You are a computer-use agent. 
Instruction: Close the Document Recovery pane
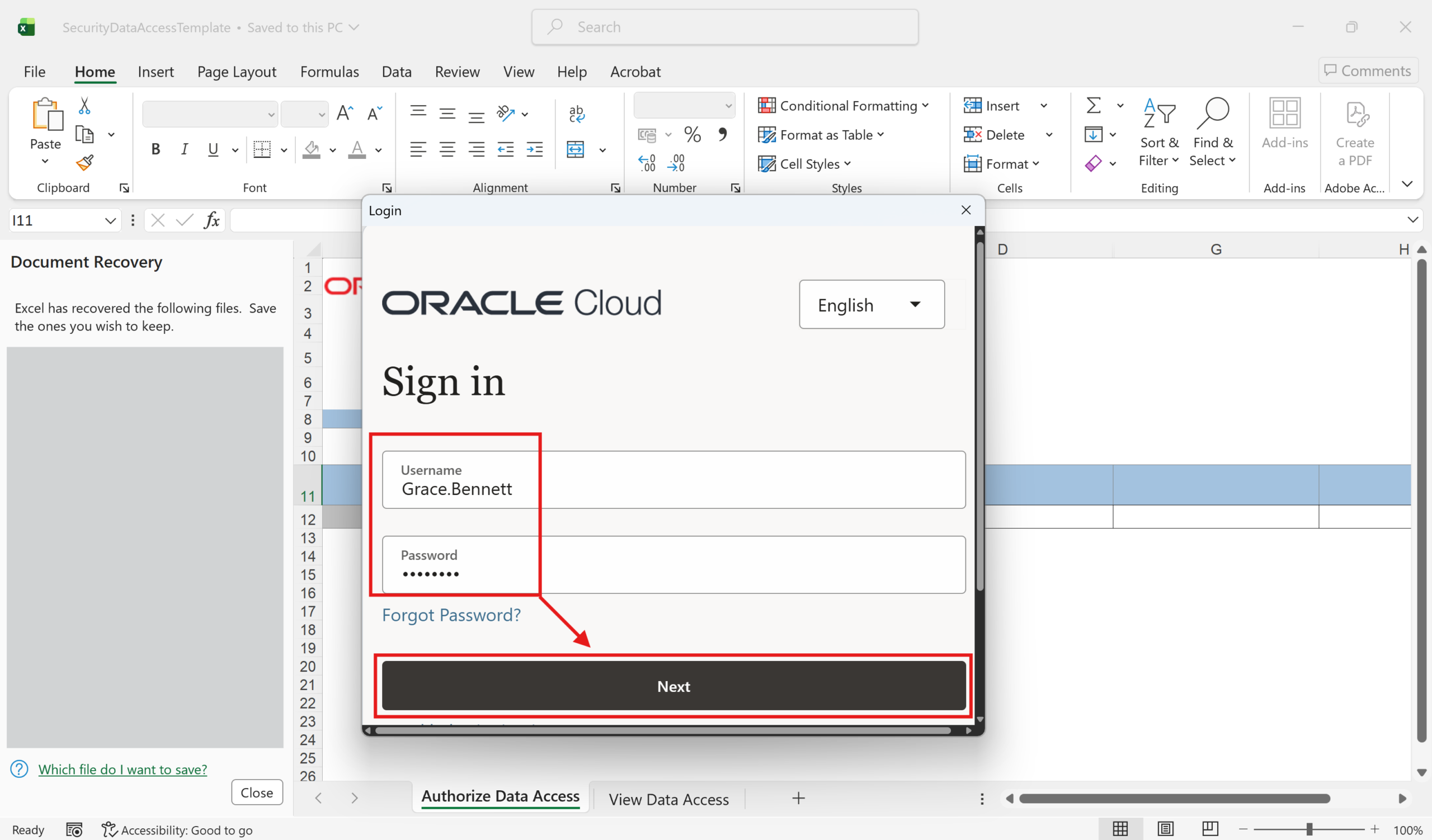coord(257,792)
